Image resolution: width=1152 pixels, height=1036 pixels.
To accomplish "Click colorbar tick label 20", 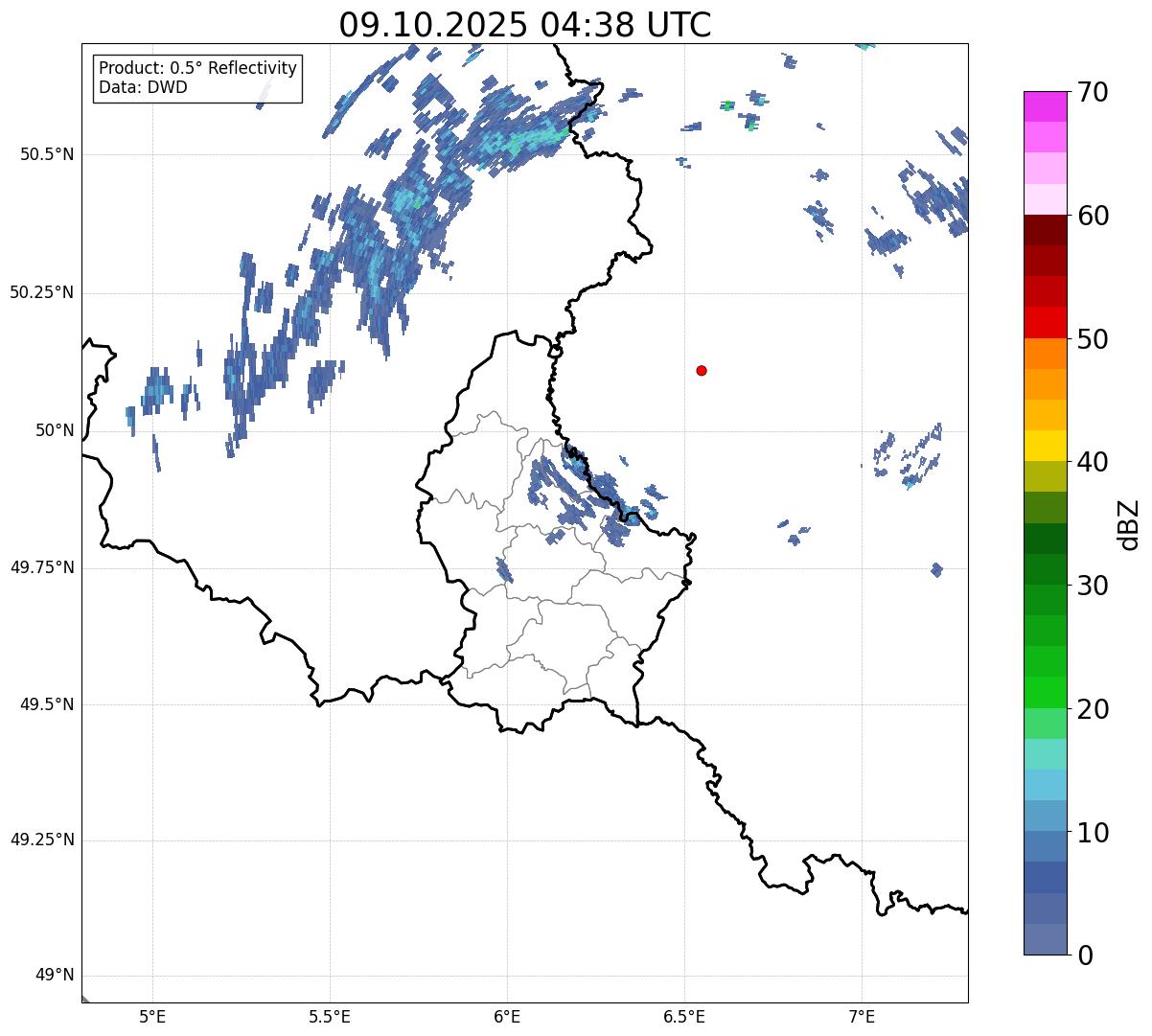I will pos(1093,709).
